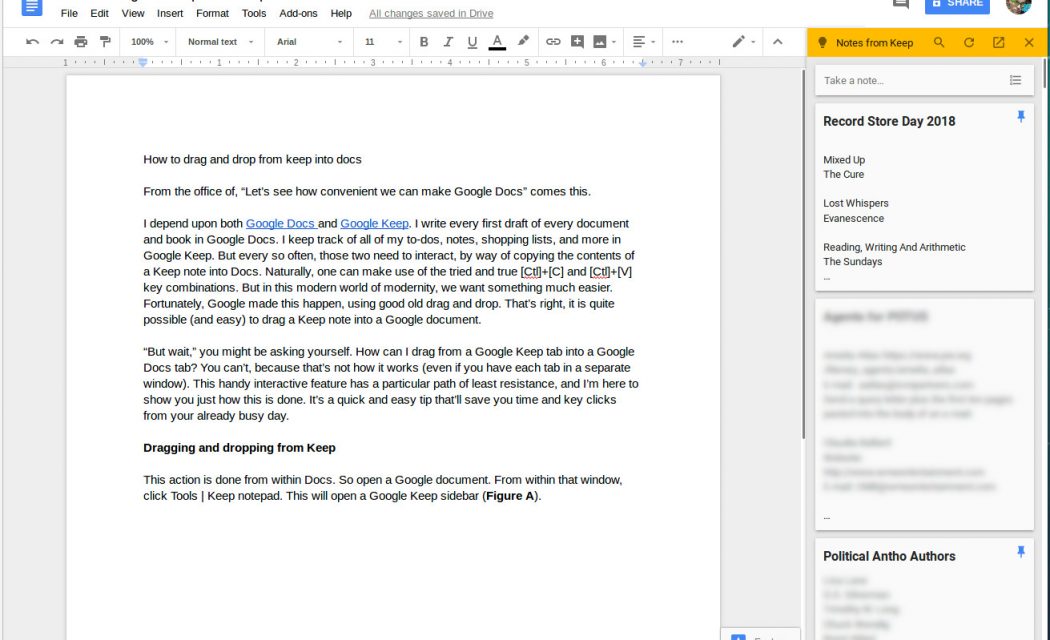Undo the last edit

click(x=32, y=42)
